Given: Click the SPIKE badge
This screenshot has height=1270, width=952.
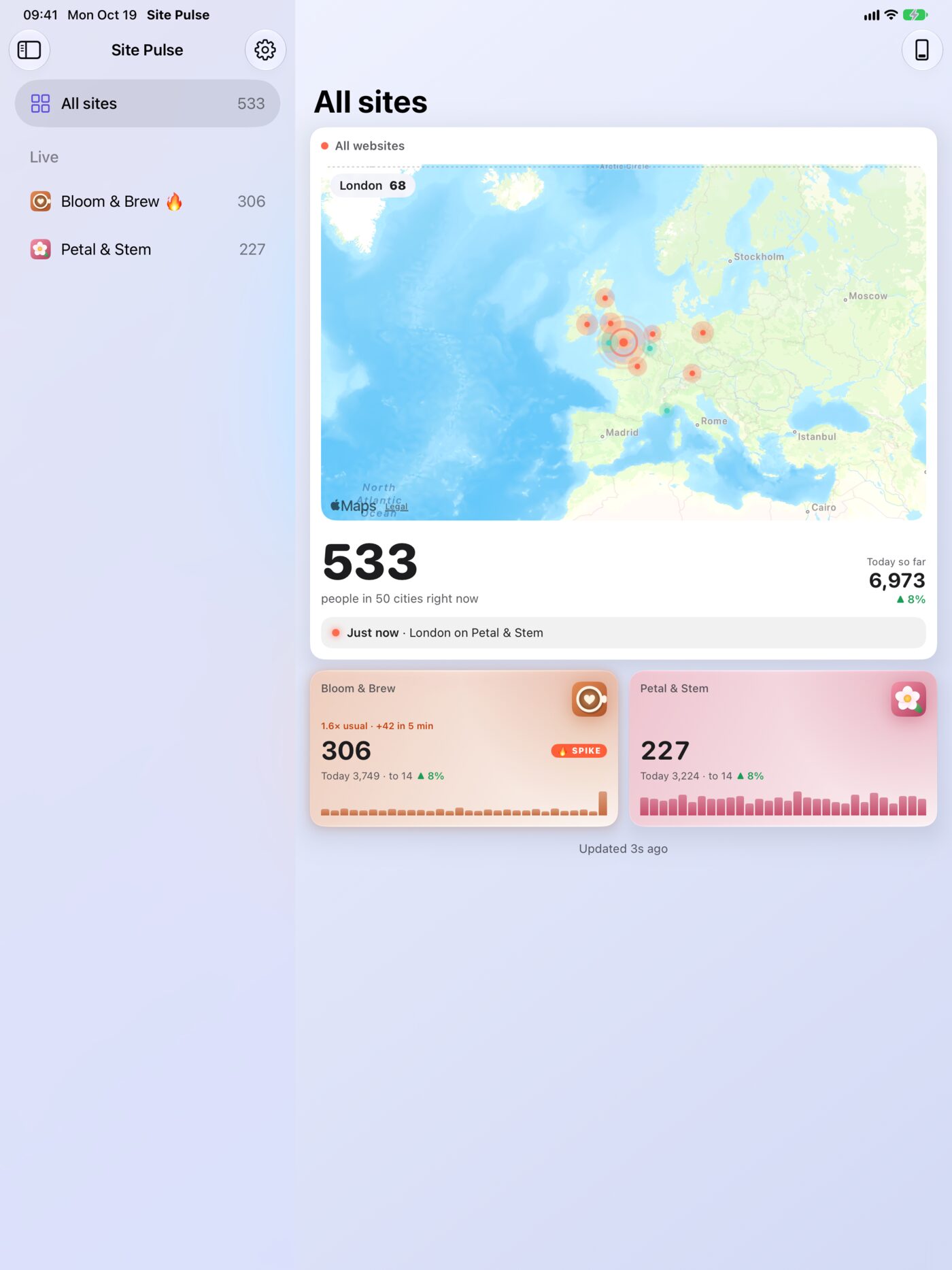Looking at the screenshot, I should 579,750.
